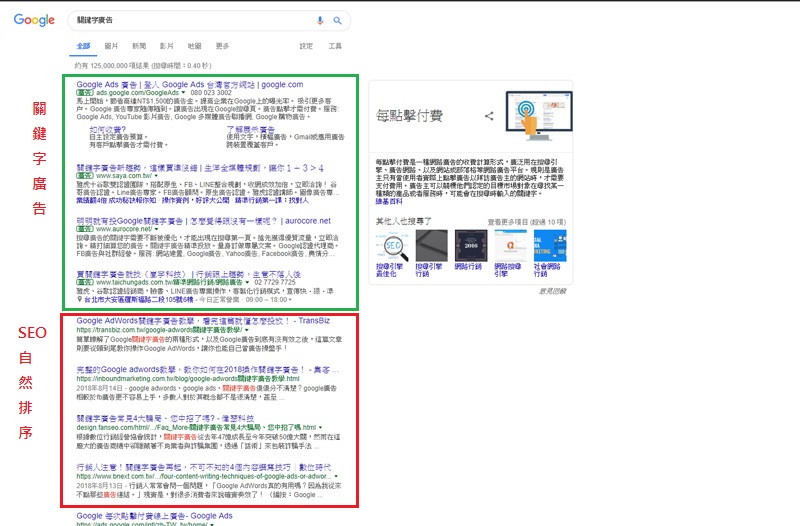
Task: Expand arrow beside www.saya.com.tw URL
Action: click(x=156, y=176)
